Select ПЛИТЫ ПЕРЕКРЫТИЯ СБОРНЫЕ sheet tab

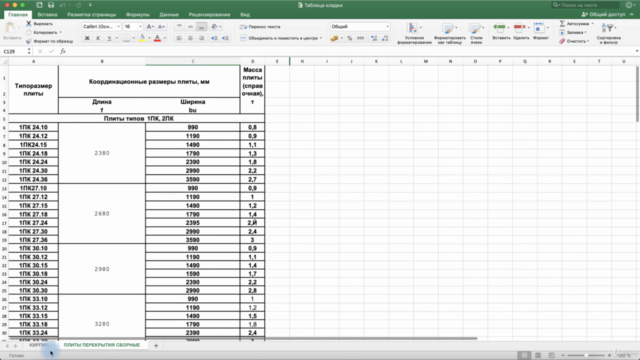click(102, 345)
